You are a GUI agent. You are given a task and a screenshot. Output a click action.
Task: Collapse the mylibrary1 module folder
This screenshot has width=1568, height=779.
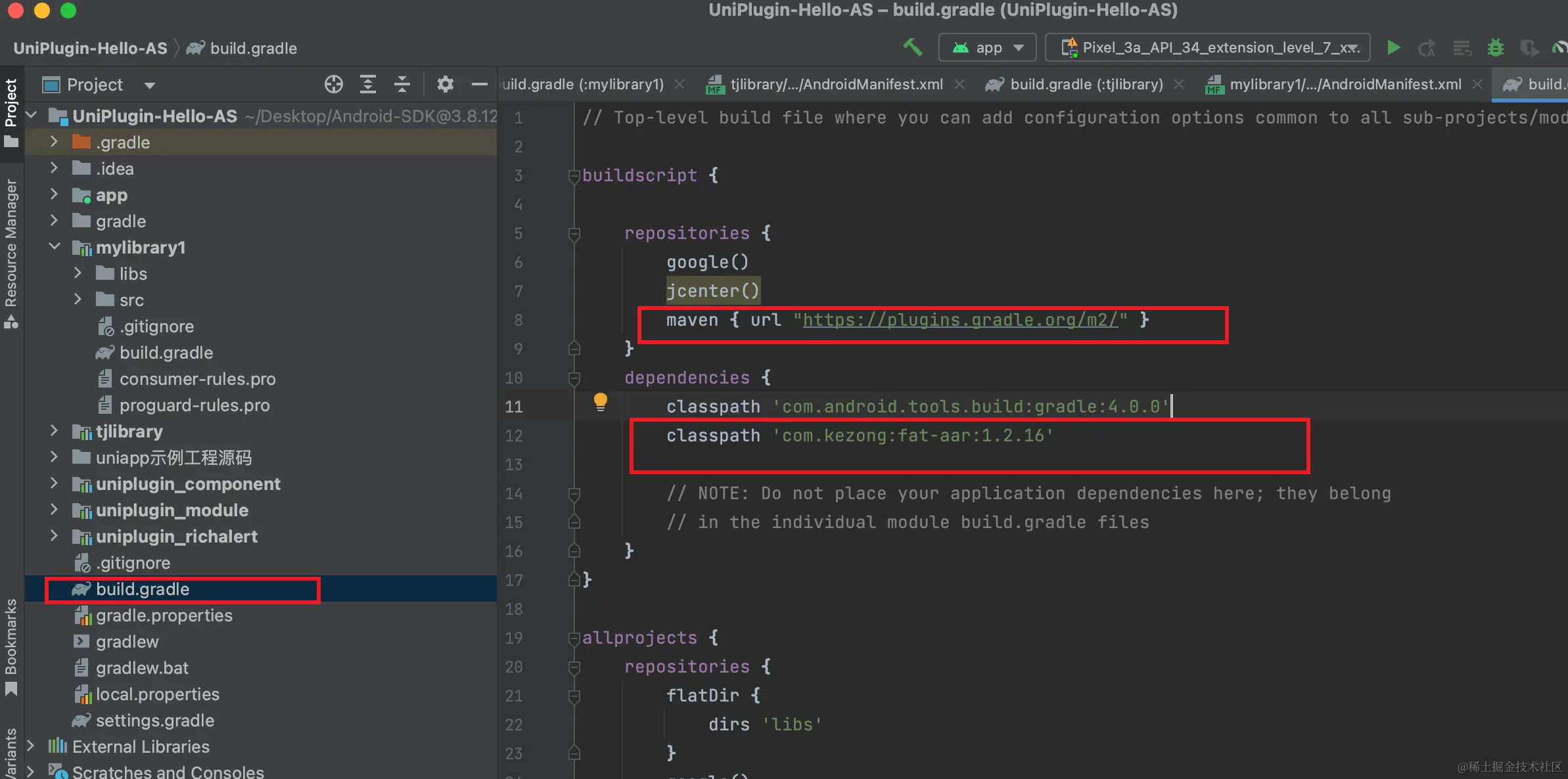[55, 247]
